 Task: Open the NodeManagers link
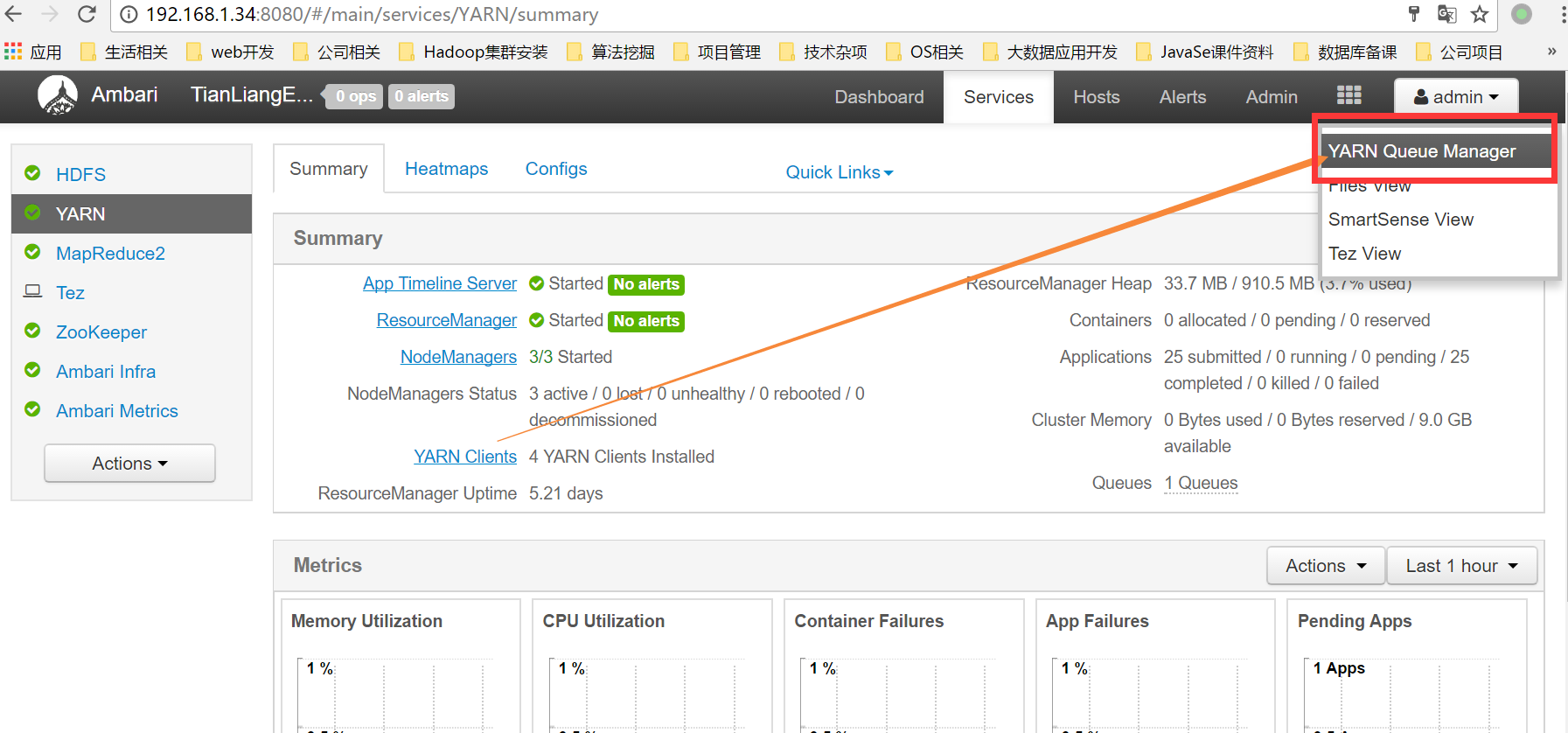pyautogui.click(x=458, y=357)
